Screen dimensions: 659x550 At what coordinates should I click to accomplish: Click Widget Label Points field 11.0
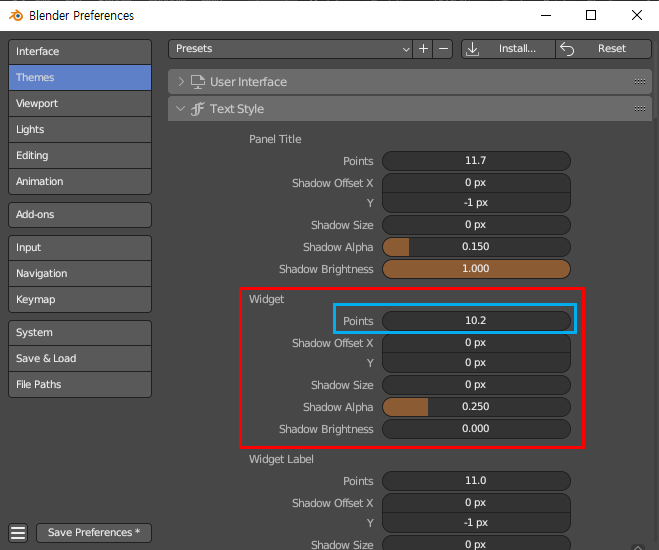pyautogui.click(x=476, y=481)
